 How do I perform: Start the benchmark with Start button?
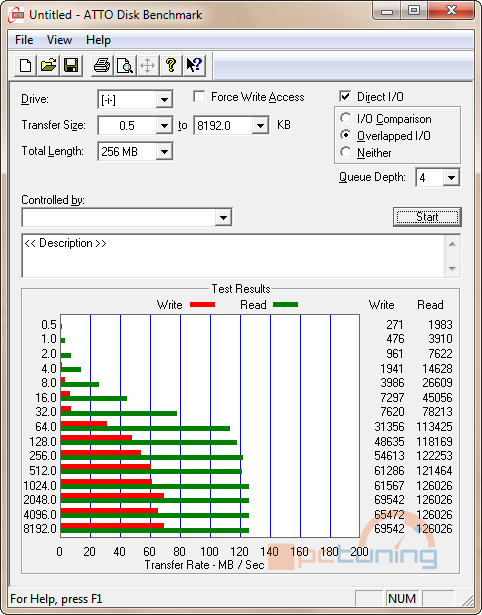(427, 217)
